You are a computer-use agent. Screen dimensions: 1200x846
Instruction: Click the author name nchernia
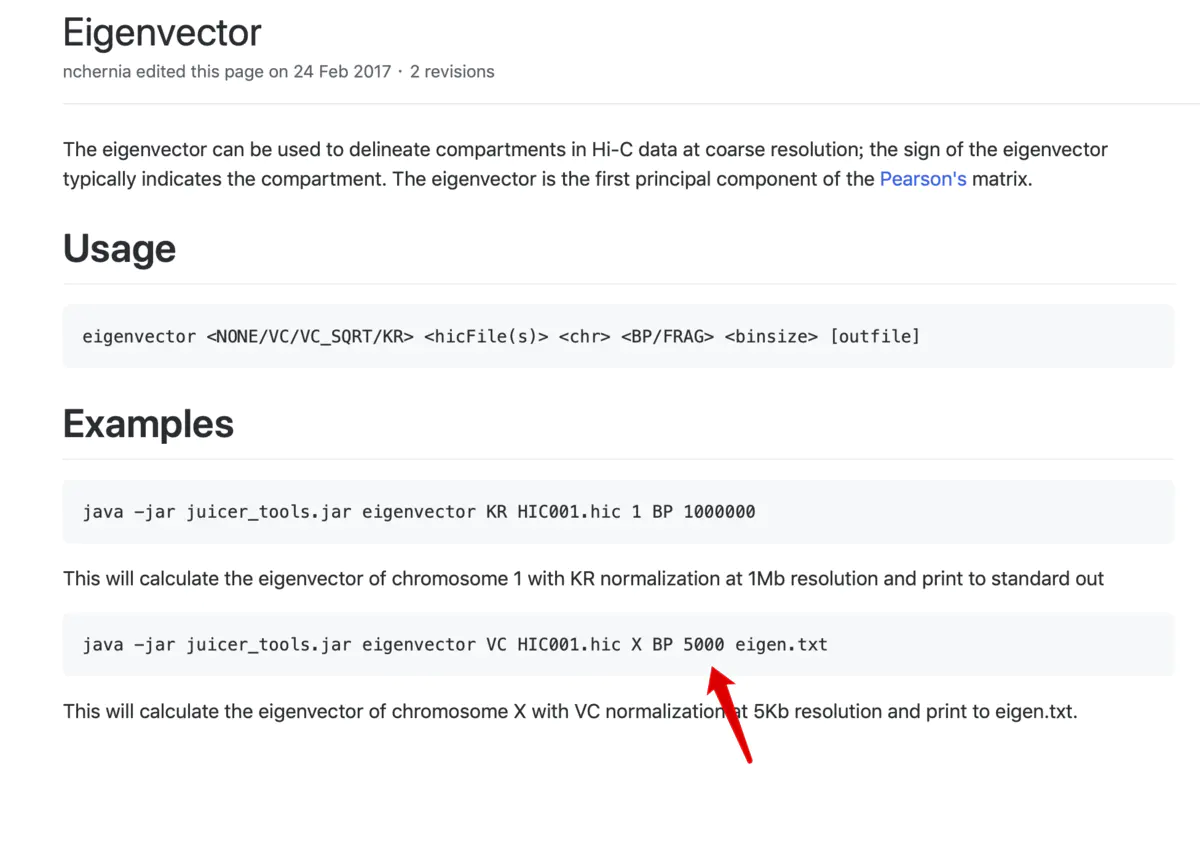[x=97, y=72]
